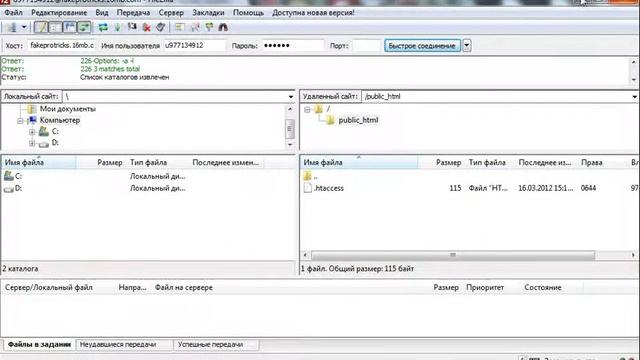Collapse the Компьютер tree node
The image size is (640, 360).
coord(20,121)
